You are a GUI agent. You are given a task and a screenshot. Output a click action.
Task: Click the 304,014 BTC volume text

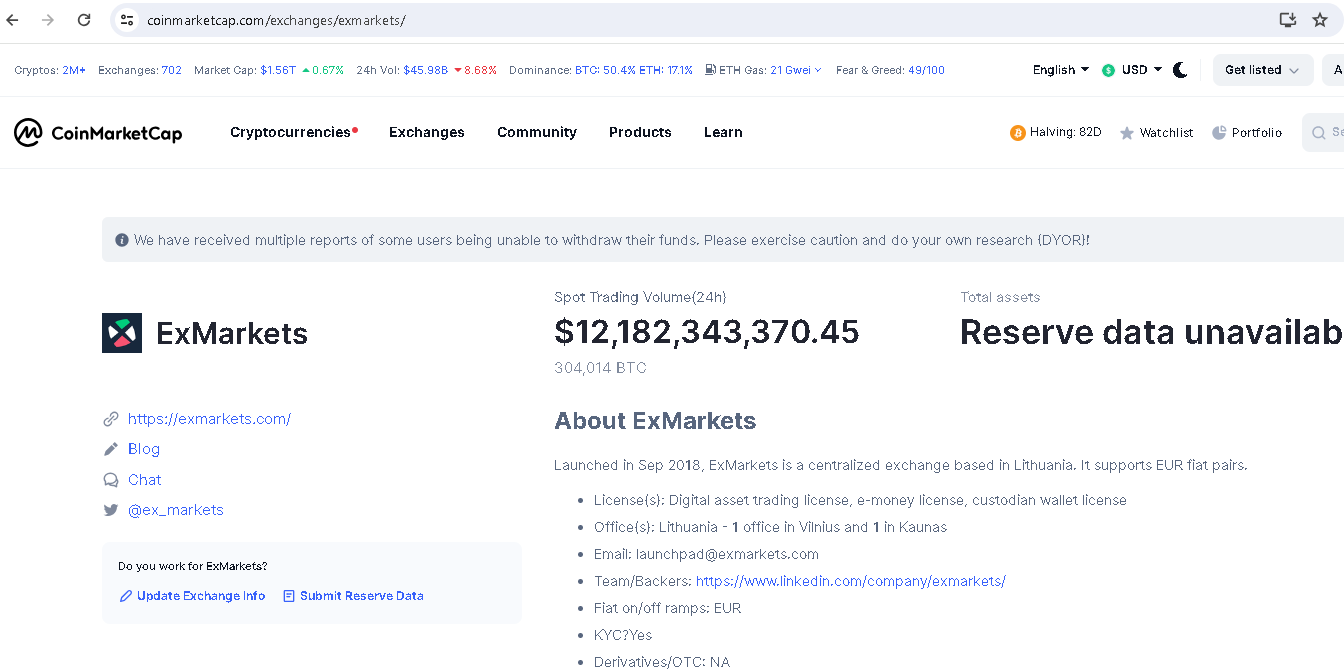coord(600,368)
